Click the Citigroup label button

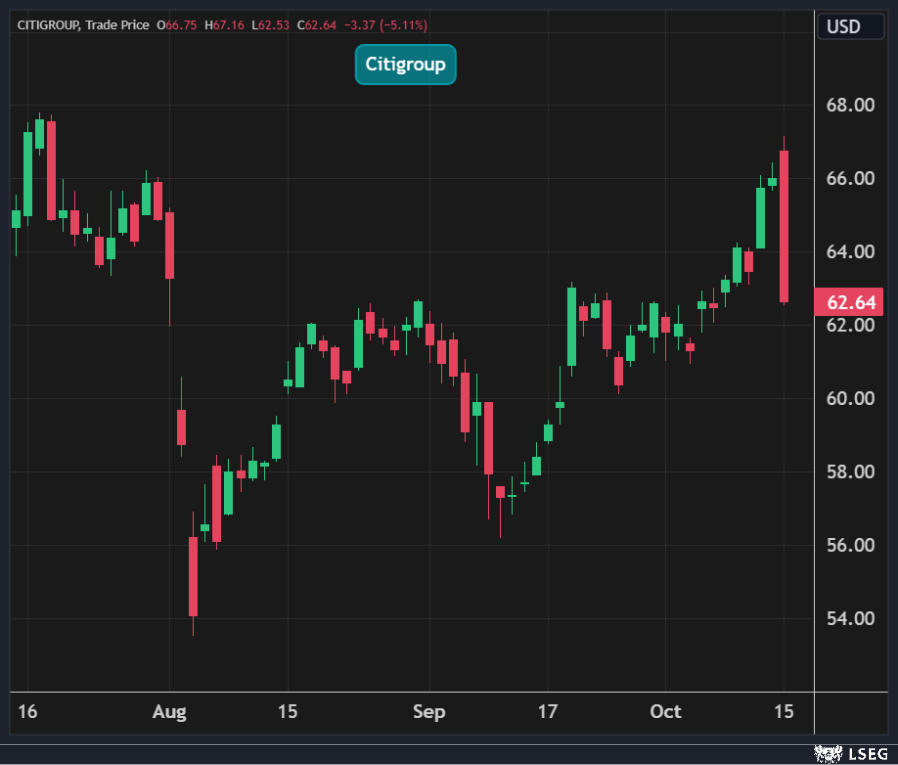(405, 65)
